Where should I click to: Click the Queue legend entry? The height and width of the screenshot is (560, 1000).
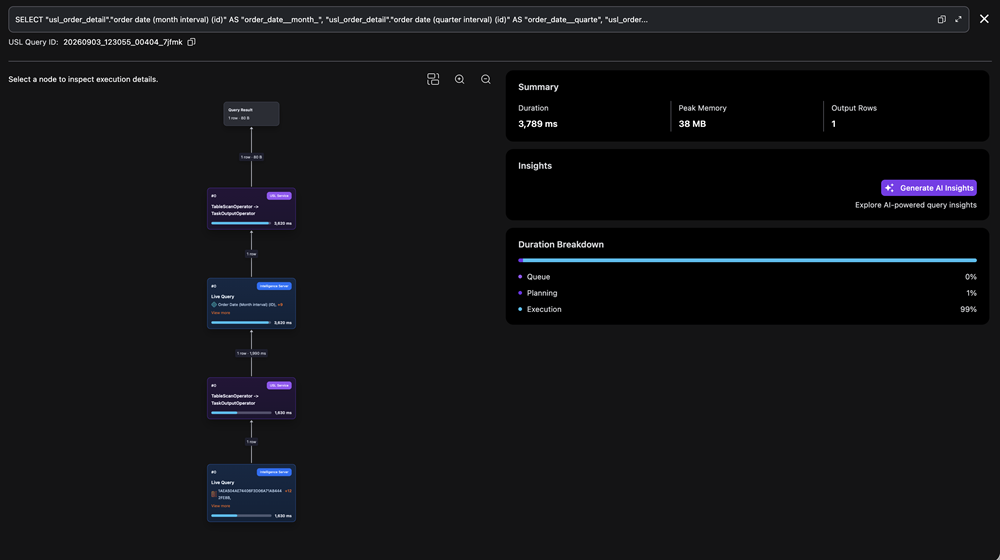pos(538,277)
